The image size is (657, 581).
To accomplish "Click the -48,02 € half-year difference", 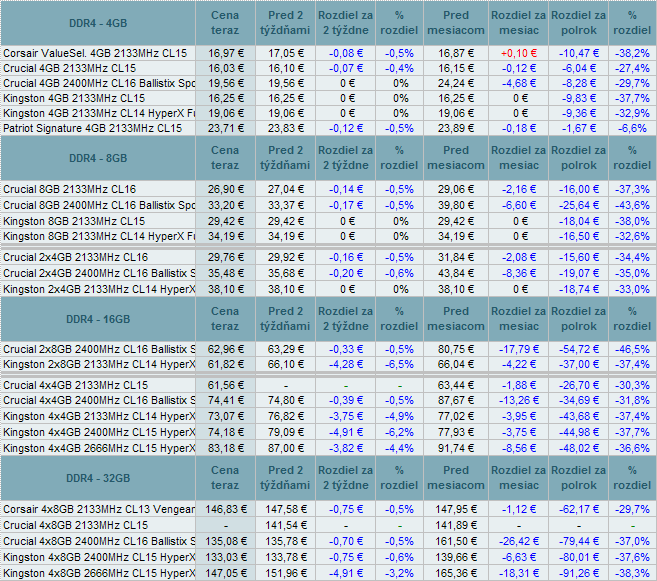I will 579,448.
